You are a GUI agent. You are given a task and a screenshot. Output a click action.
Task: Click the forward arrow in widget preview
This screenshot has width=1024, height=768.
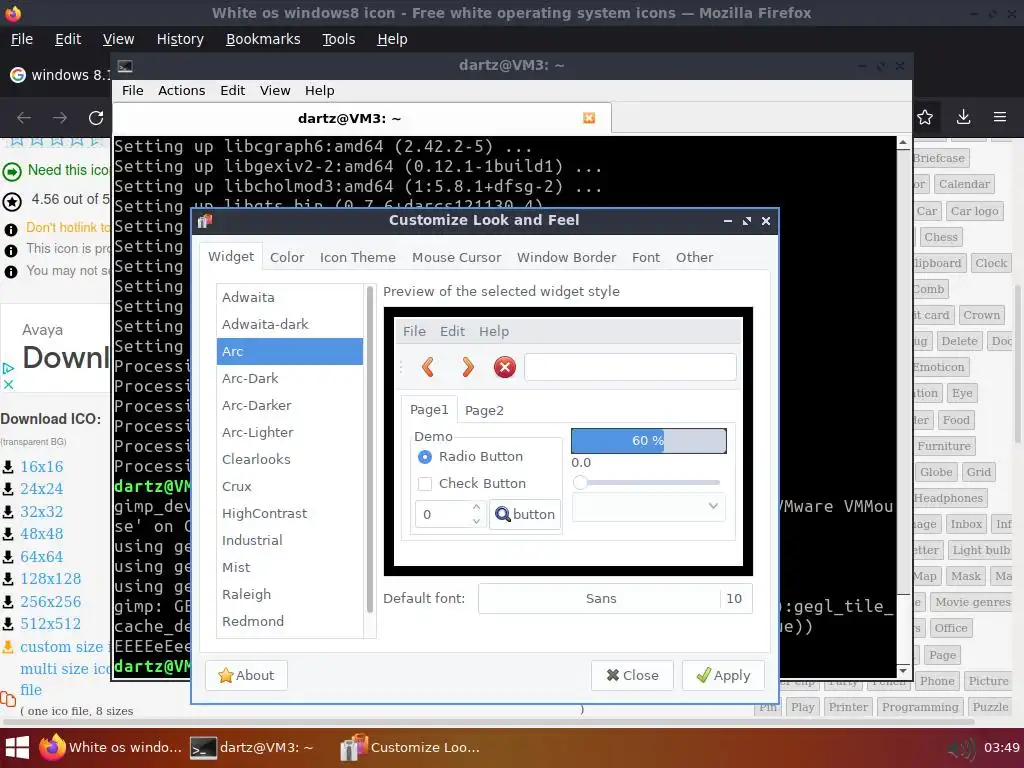point(468,367)
